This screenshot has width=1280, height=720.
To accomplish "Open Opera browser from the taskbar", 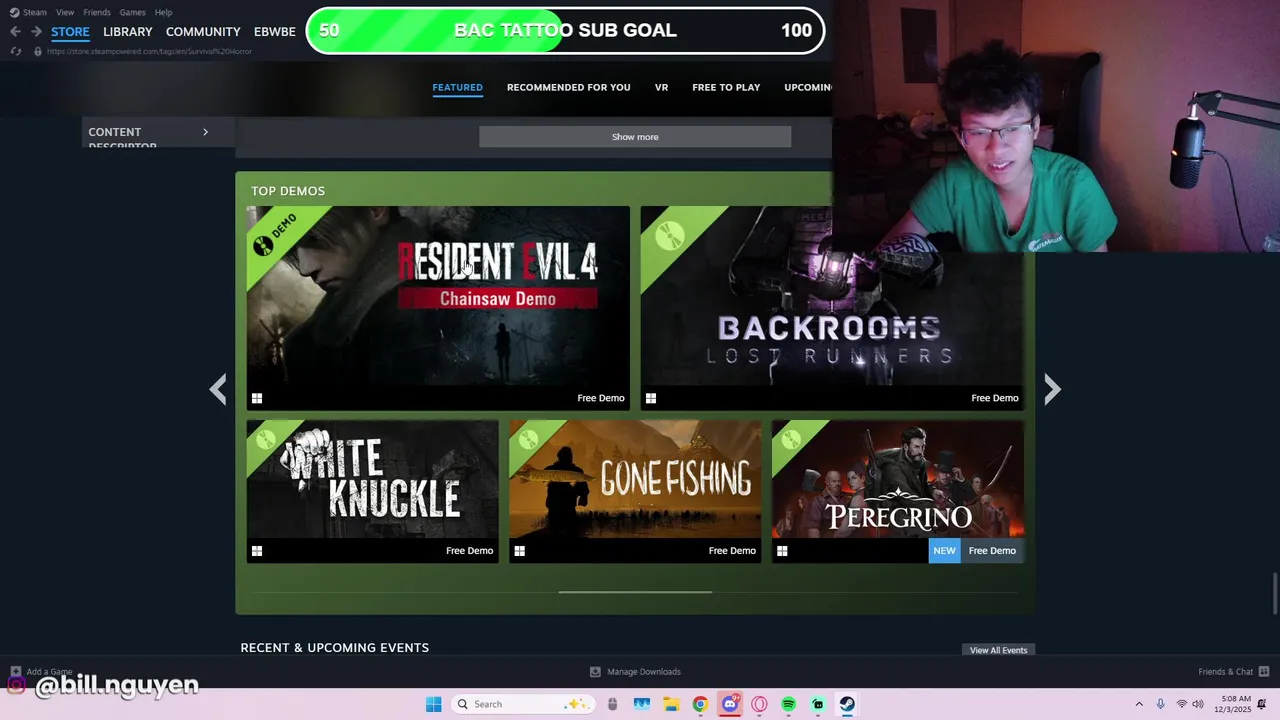I will tap(759, 704).
